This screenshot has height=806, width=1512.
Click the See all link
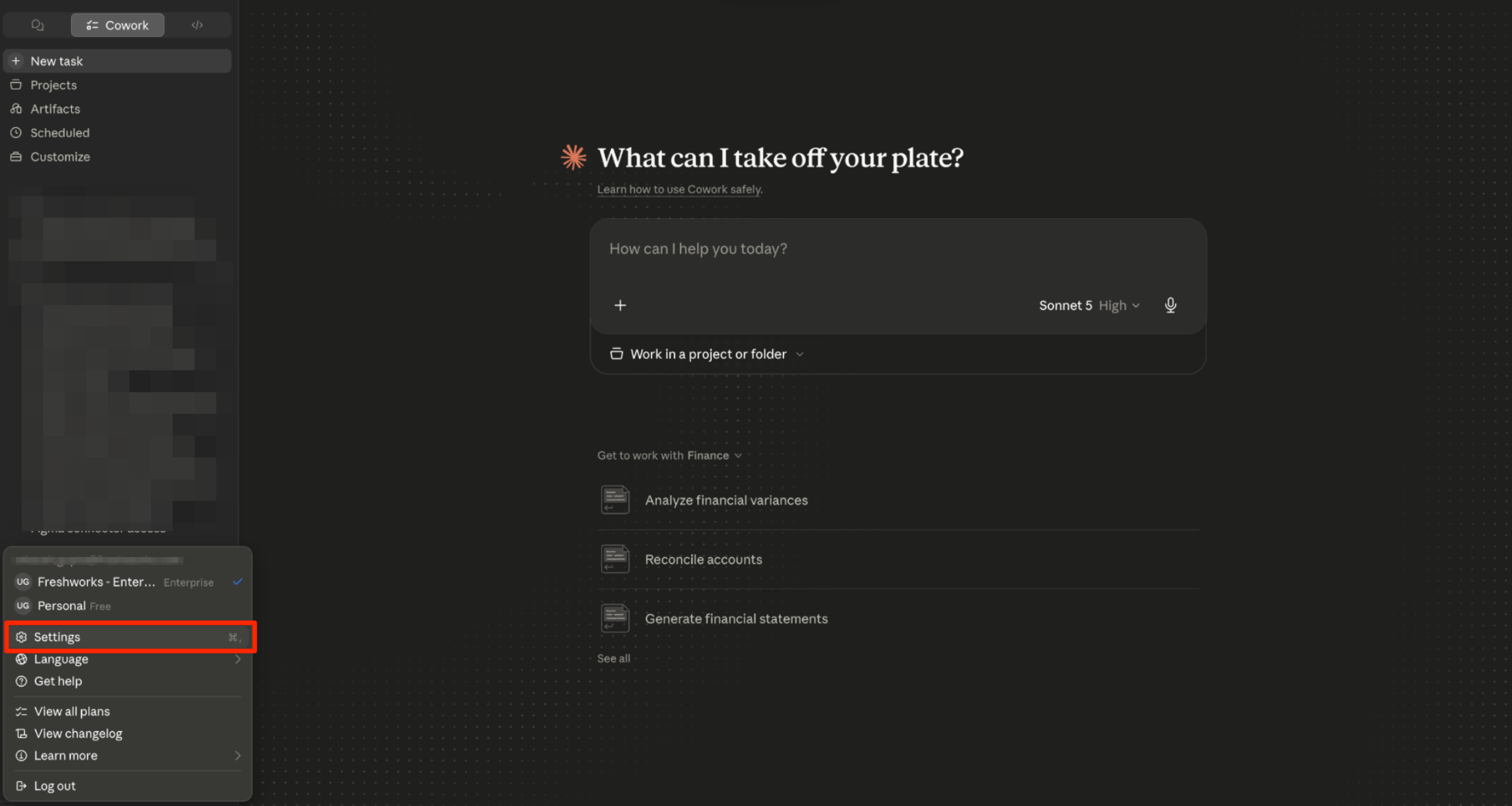pyautogui.click(x=613, y=658)
